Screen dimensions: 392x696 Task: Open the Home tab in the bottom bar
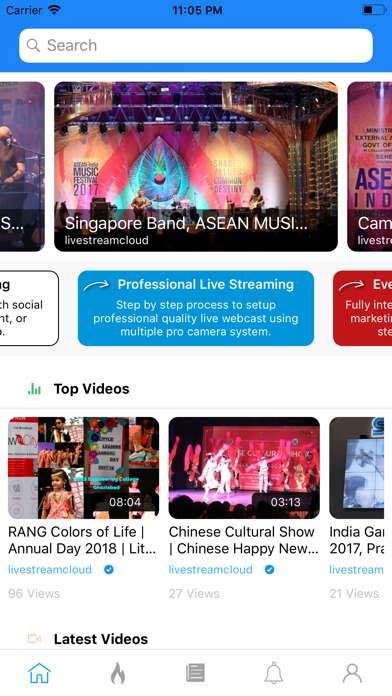[x=39, y=673]
